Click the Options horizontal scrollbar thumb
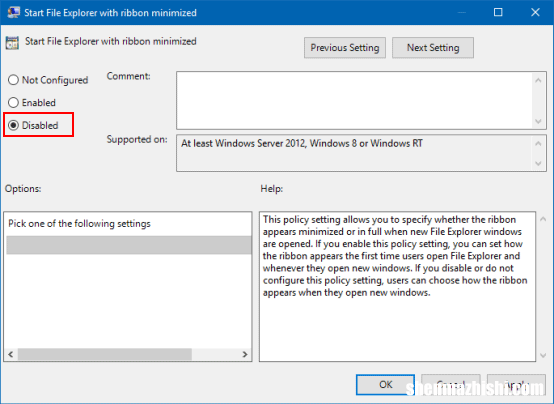The width and height of the screenshot is (554, 404). click(x=105, y=354)
